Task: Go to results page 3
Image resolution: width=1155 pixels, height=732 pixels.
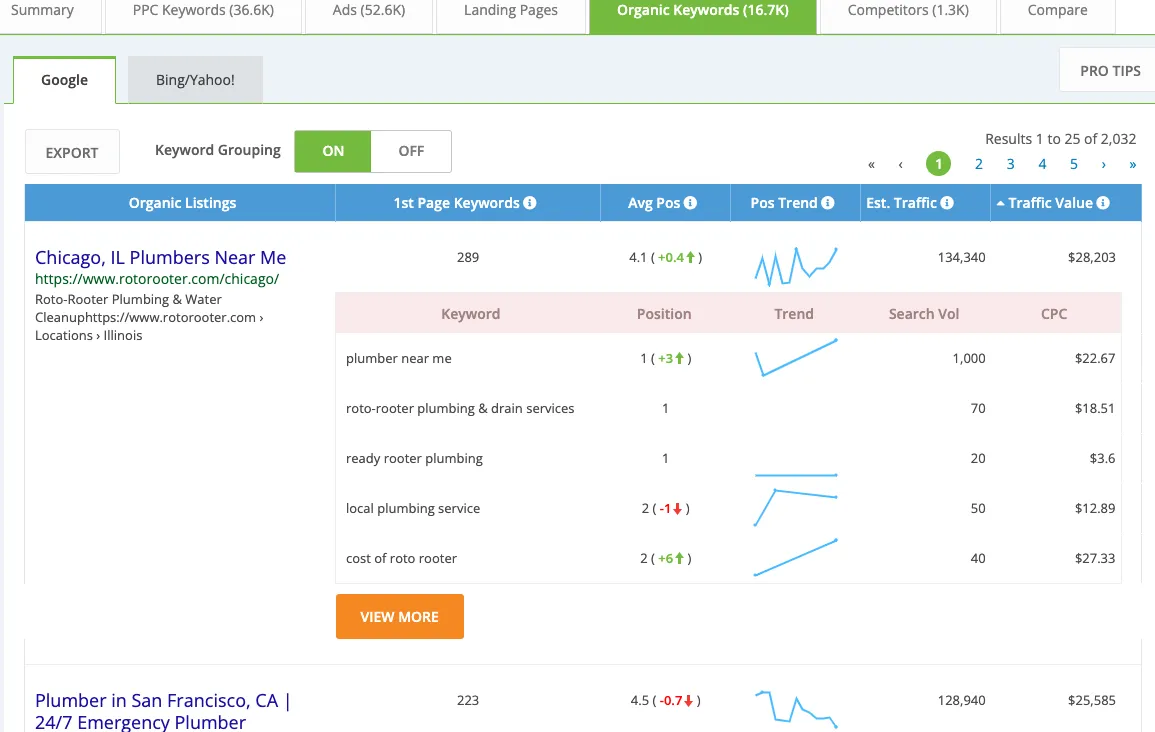Action: [x=1011, y=164]
